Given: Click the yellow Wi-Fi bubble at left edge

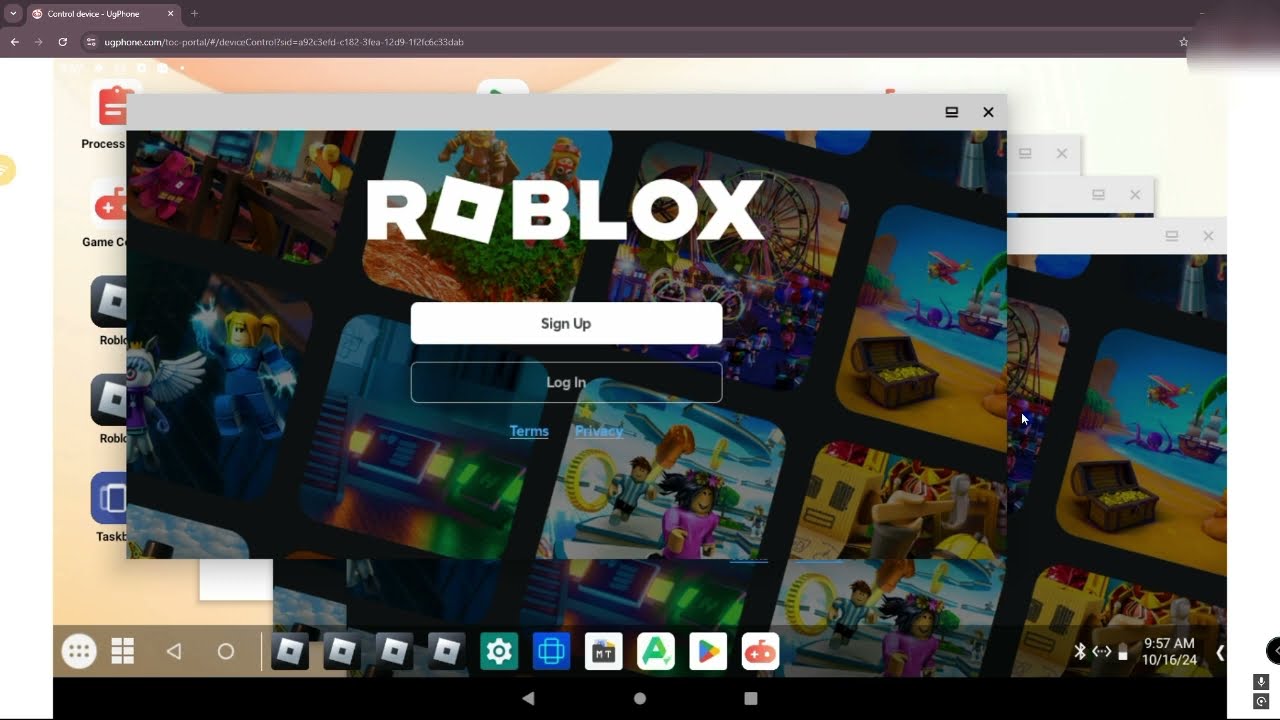Looking at the screenshot, I should point(7,170).
